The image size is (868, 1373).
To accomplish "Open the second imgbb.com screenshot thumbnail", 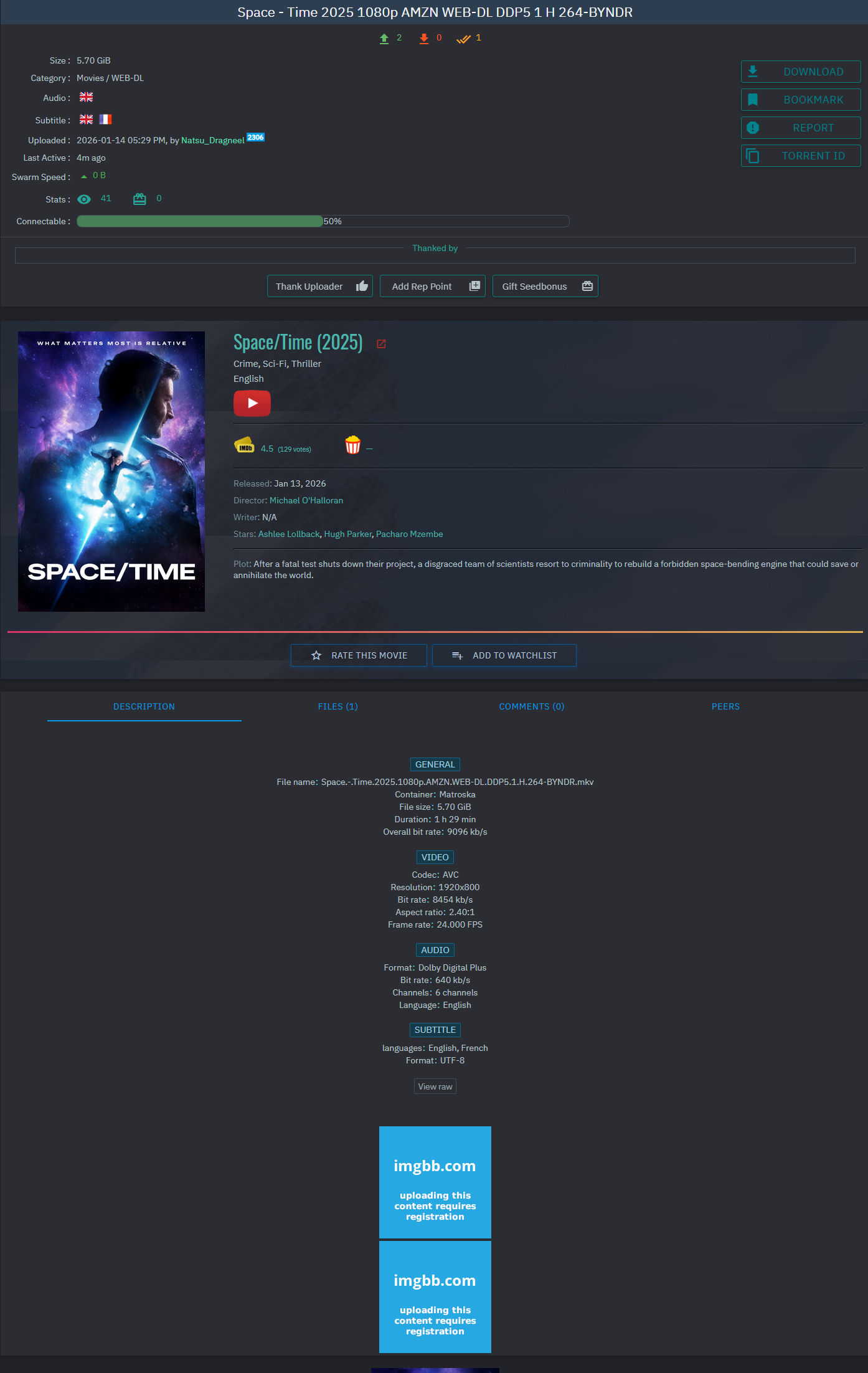I will (x=435, y=1297).
